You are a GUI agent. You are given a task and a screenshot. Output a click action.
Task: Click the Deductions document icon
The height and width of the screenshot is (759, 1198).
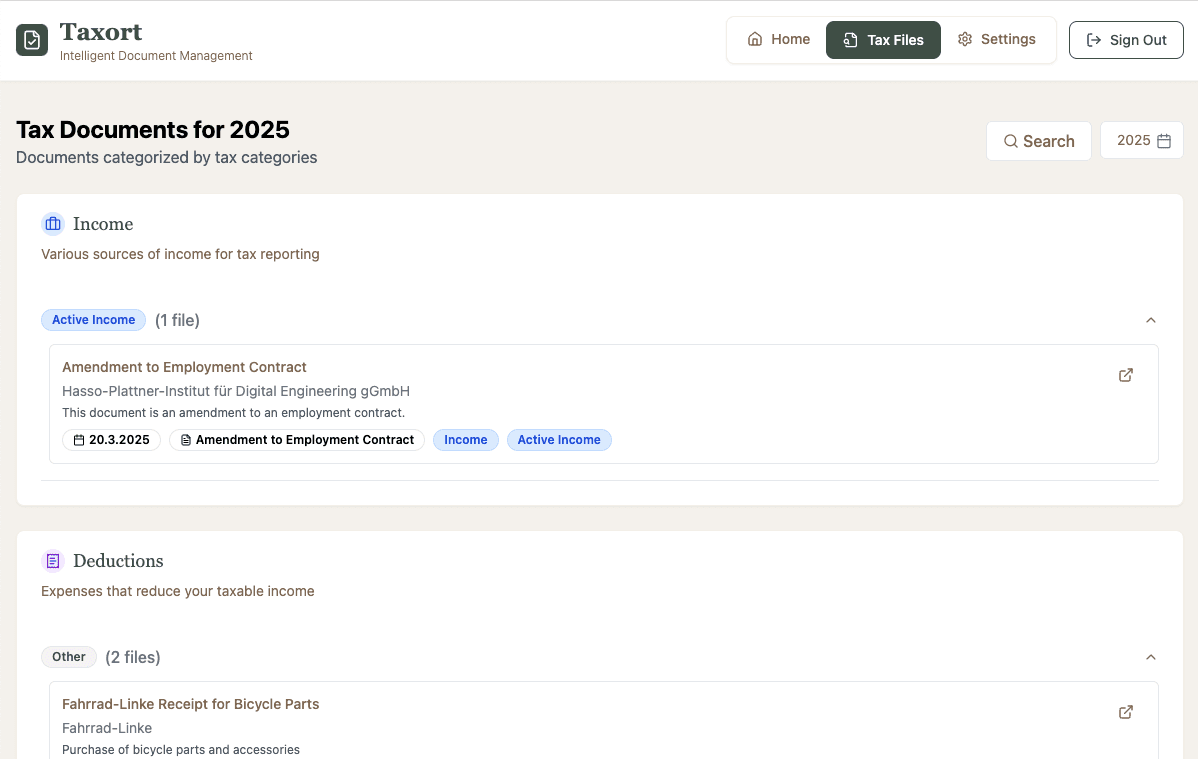click(53, 561)
